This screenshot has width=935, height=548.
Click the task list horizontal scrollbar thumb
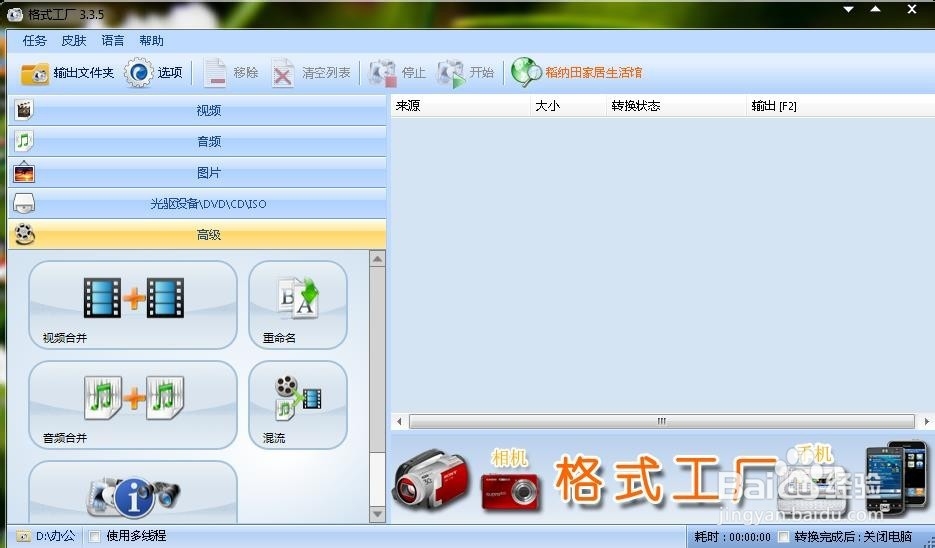[x=662, y=422]
